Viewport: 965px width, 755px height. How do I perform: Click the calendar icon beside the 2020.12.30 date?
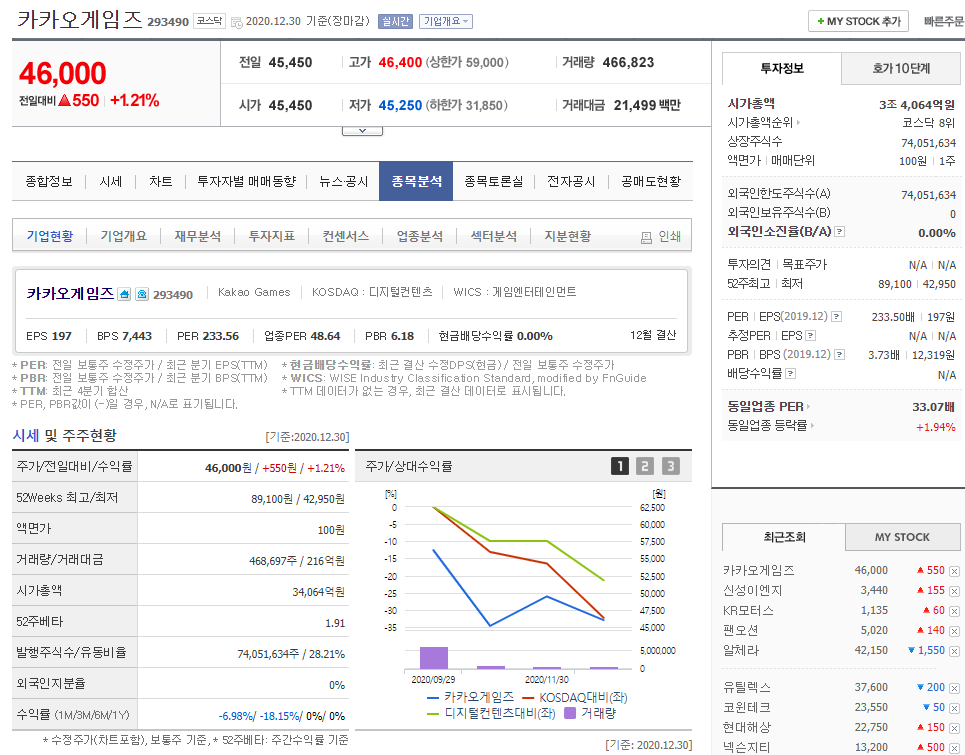point(237,23)
